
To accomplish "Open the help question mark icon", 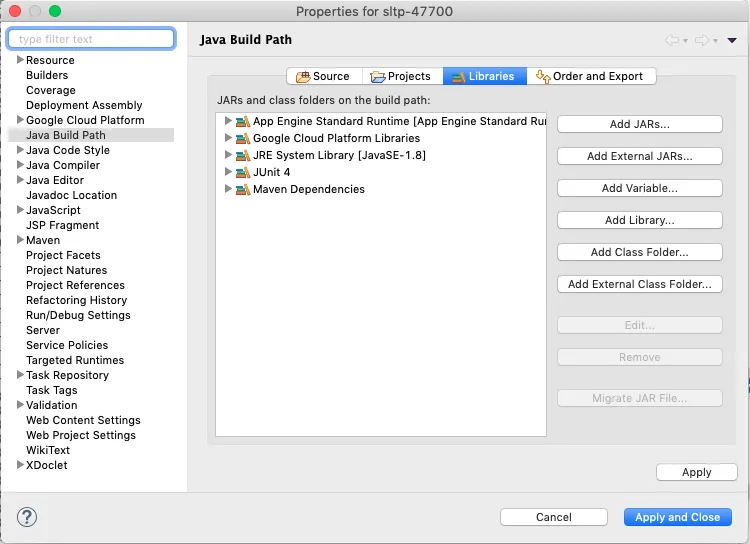I will (x=27, y=516).
